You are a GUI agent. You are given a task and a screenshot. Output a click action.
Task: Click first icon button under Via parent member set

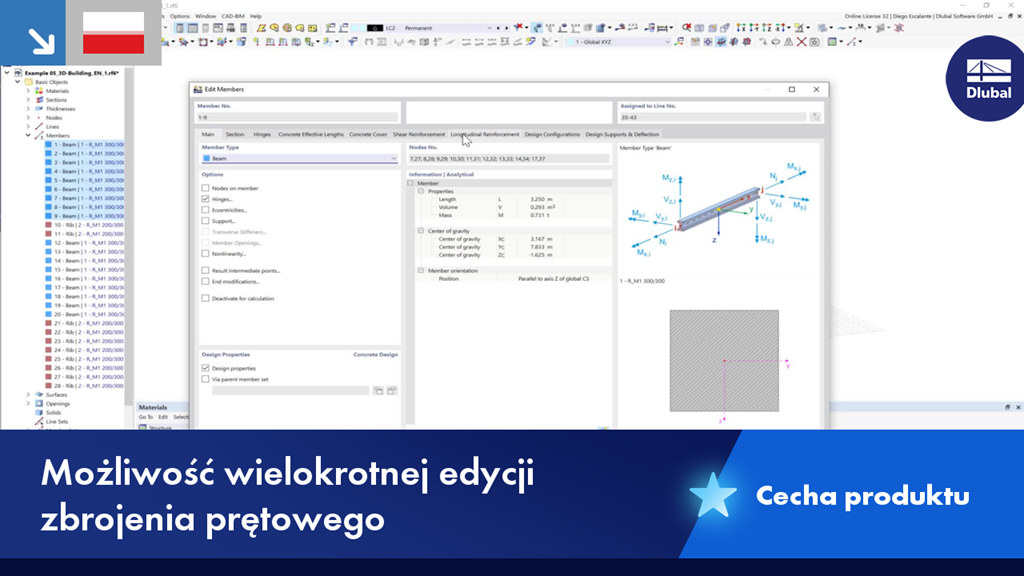[x=378, y=391]
